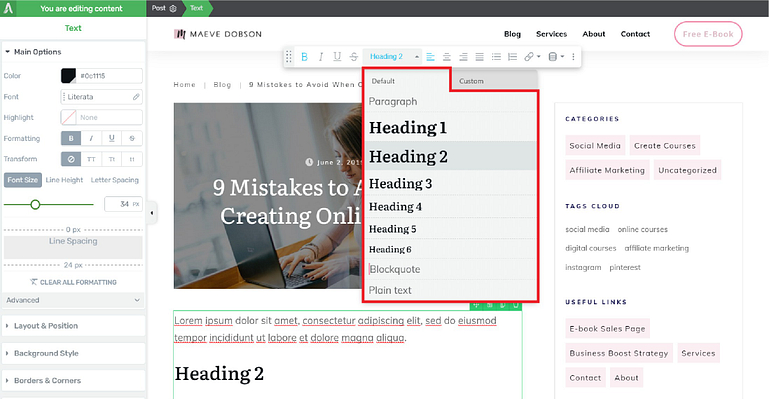The image size is (769, 399).
Task: Toggle underline in the floating toolbar
Action: point(337,57)
